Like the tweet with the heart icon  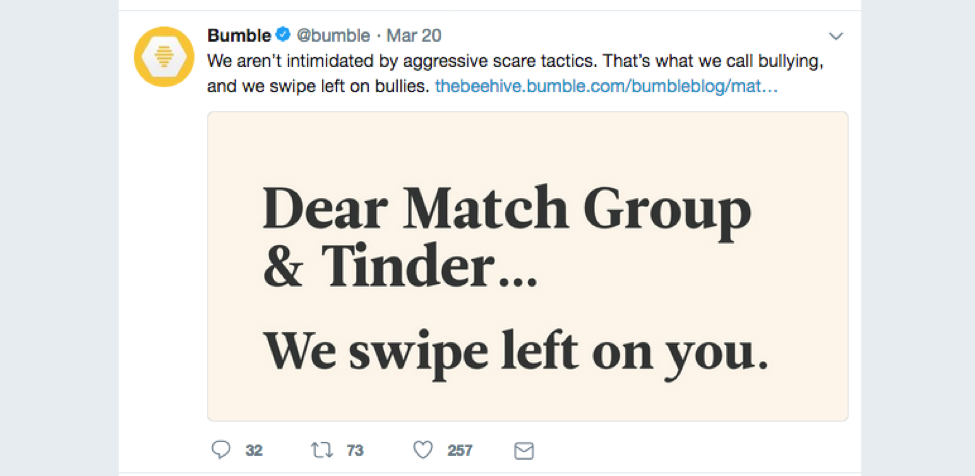(x=423, y=450)
